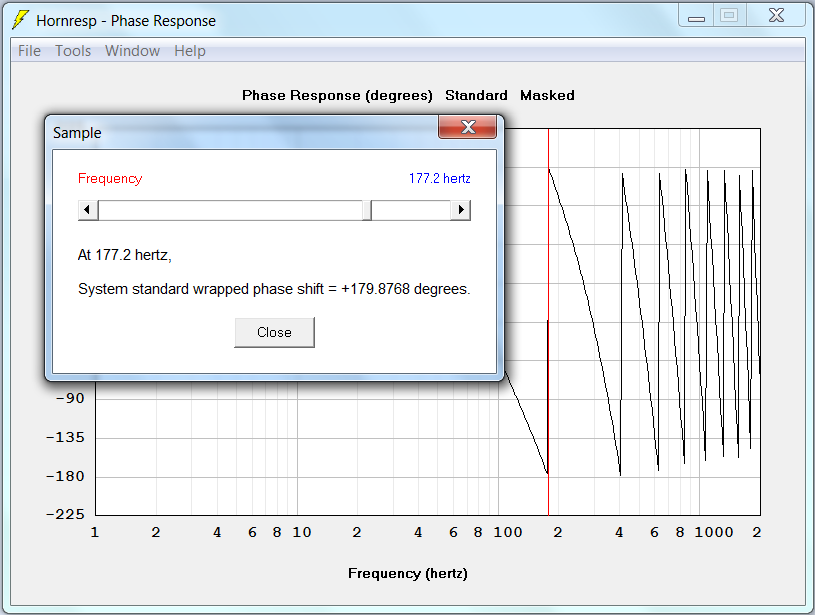The width and height of the screenshot is (815, 615).
Task: Click the Hornresp lightning bolt icon
Action: click(20, 20)
